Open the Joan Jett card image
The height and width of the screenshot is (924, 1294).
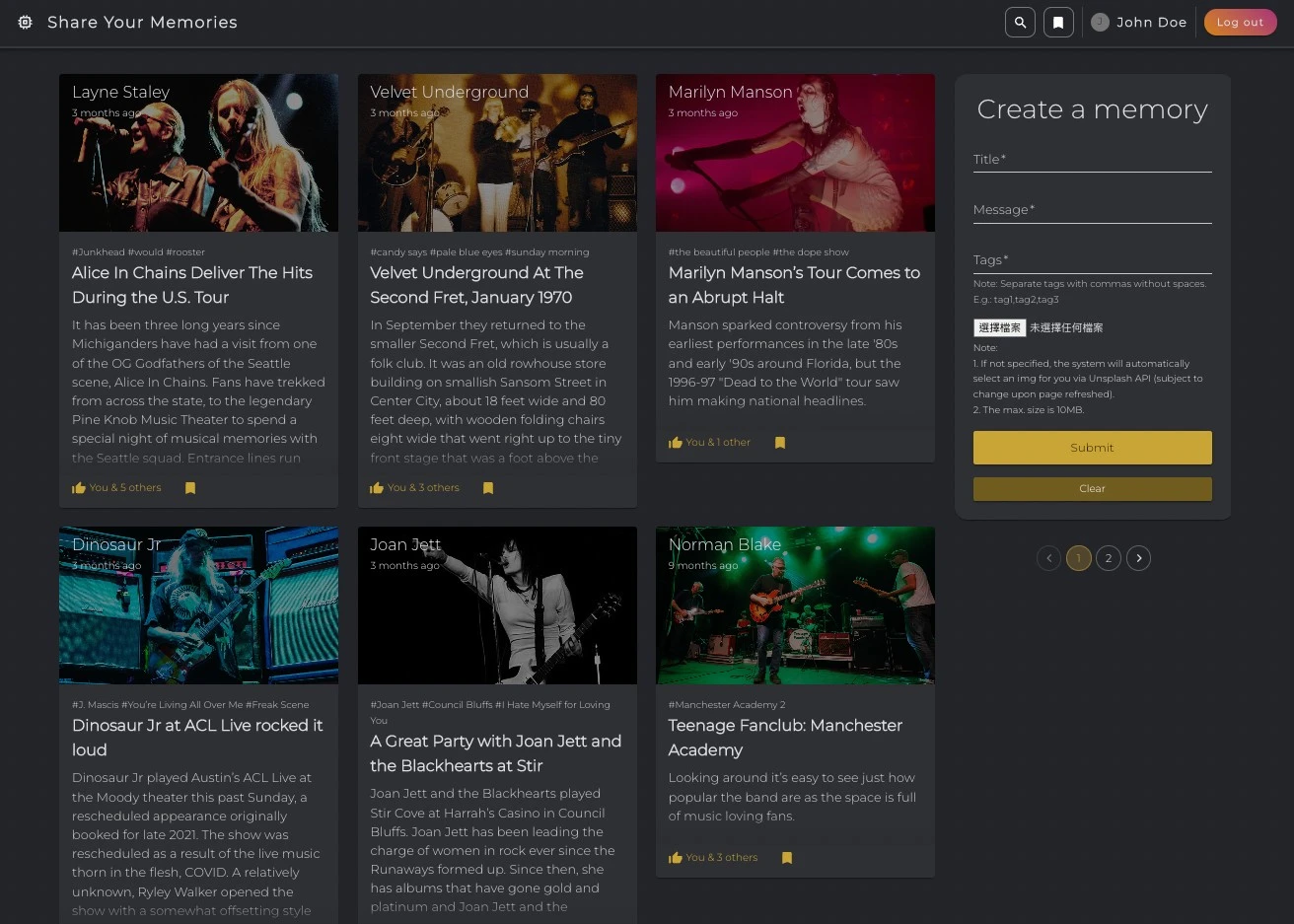497,605
